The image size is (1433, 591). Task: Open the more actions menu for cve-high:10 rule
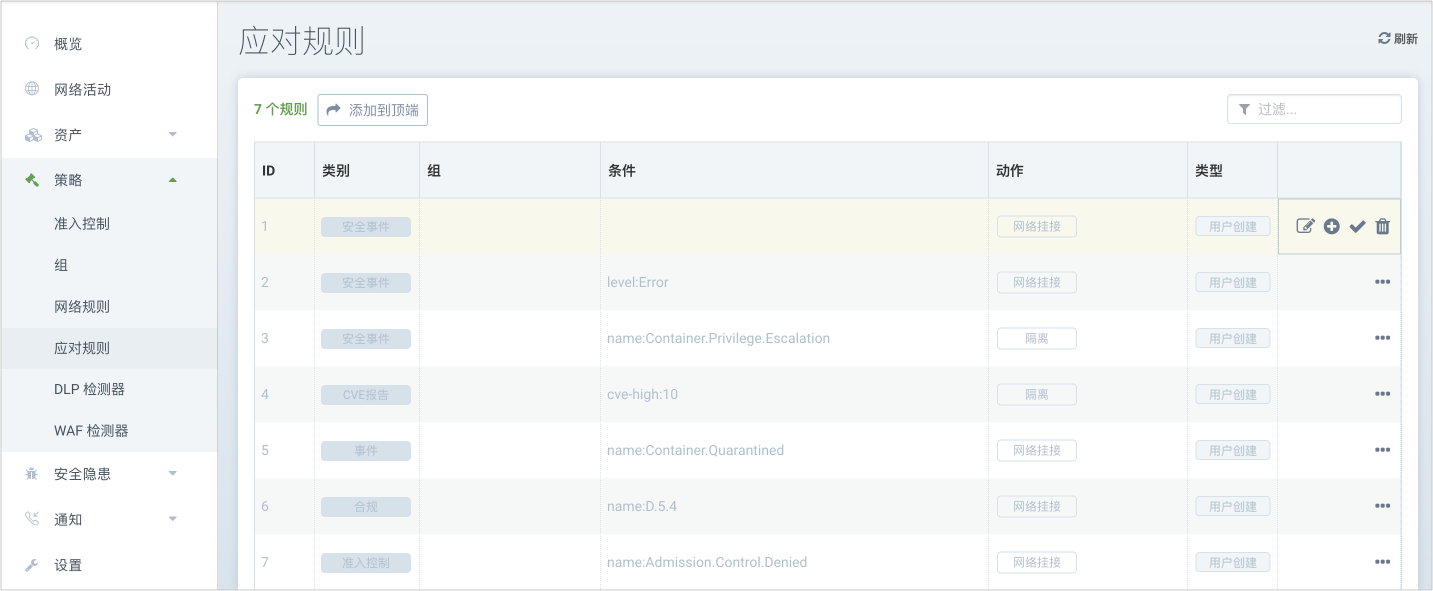[1382, 394]
